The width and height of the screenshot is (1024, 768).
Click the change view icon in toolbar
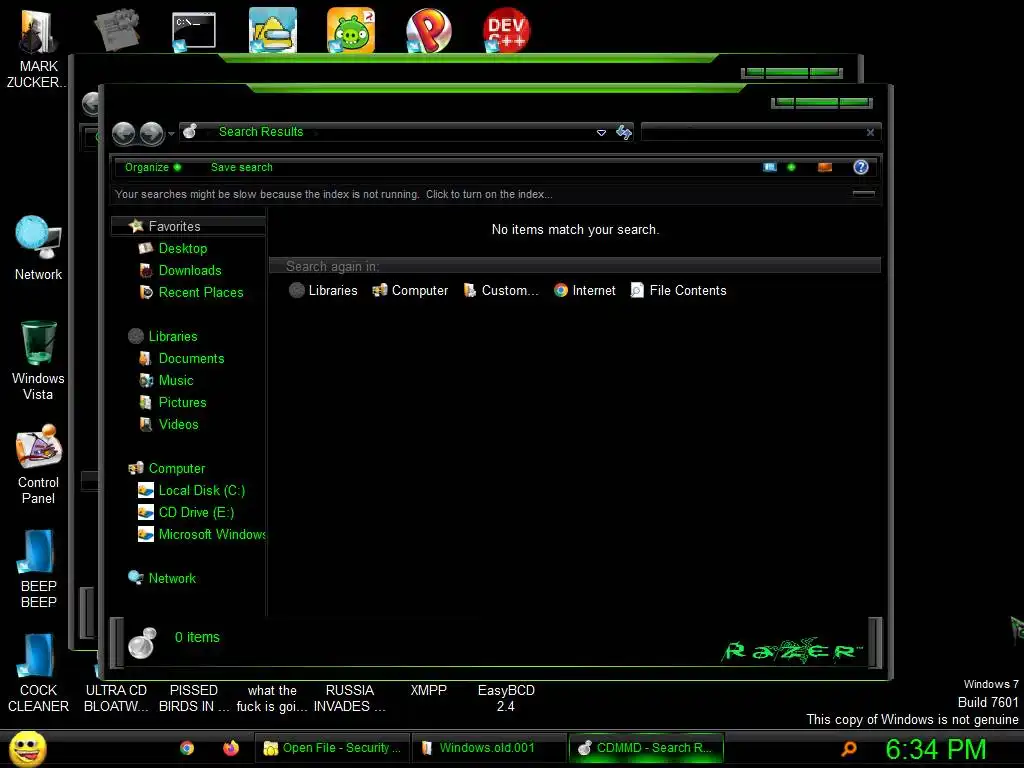tap(770, 167)
